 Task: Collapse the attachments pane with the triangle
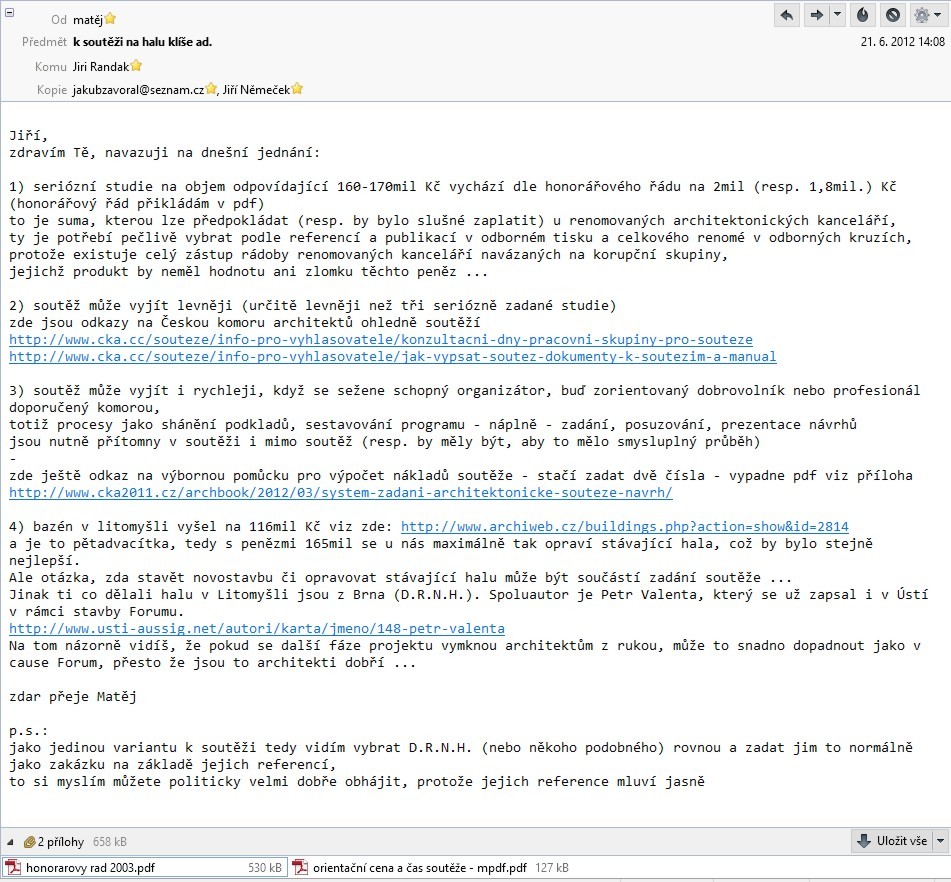coord(10,842)
